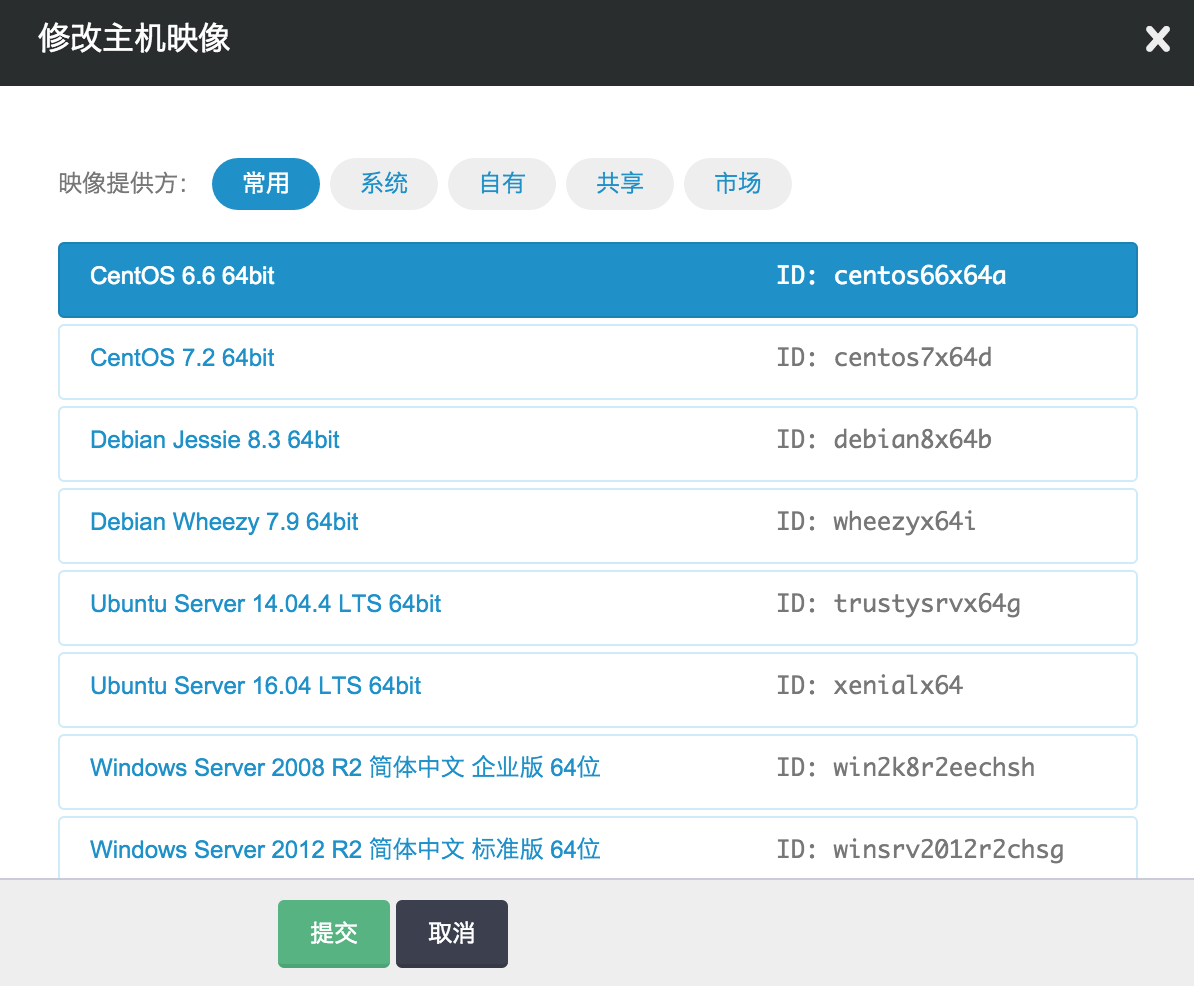Open the 市场 provider tab

click(x=738, y=184)
